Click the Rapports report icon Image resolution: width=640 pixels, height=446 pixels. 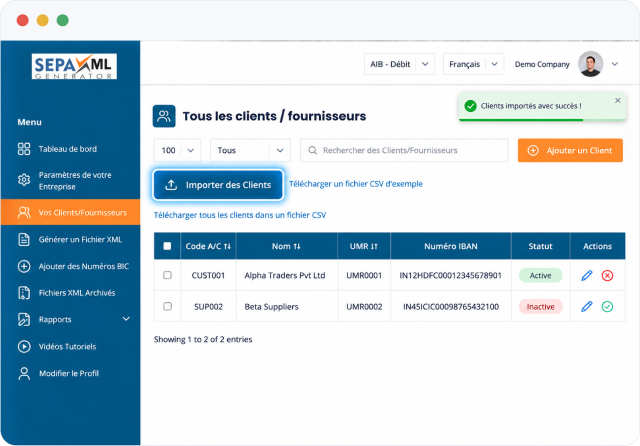click(x=24, y=320)
